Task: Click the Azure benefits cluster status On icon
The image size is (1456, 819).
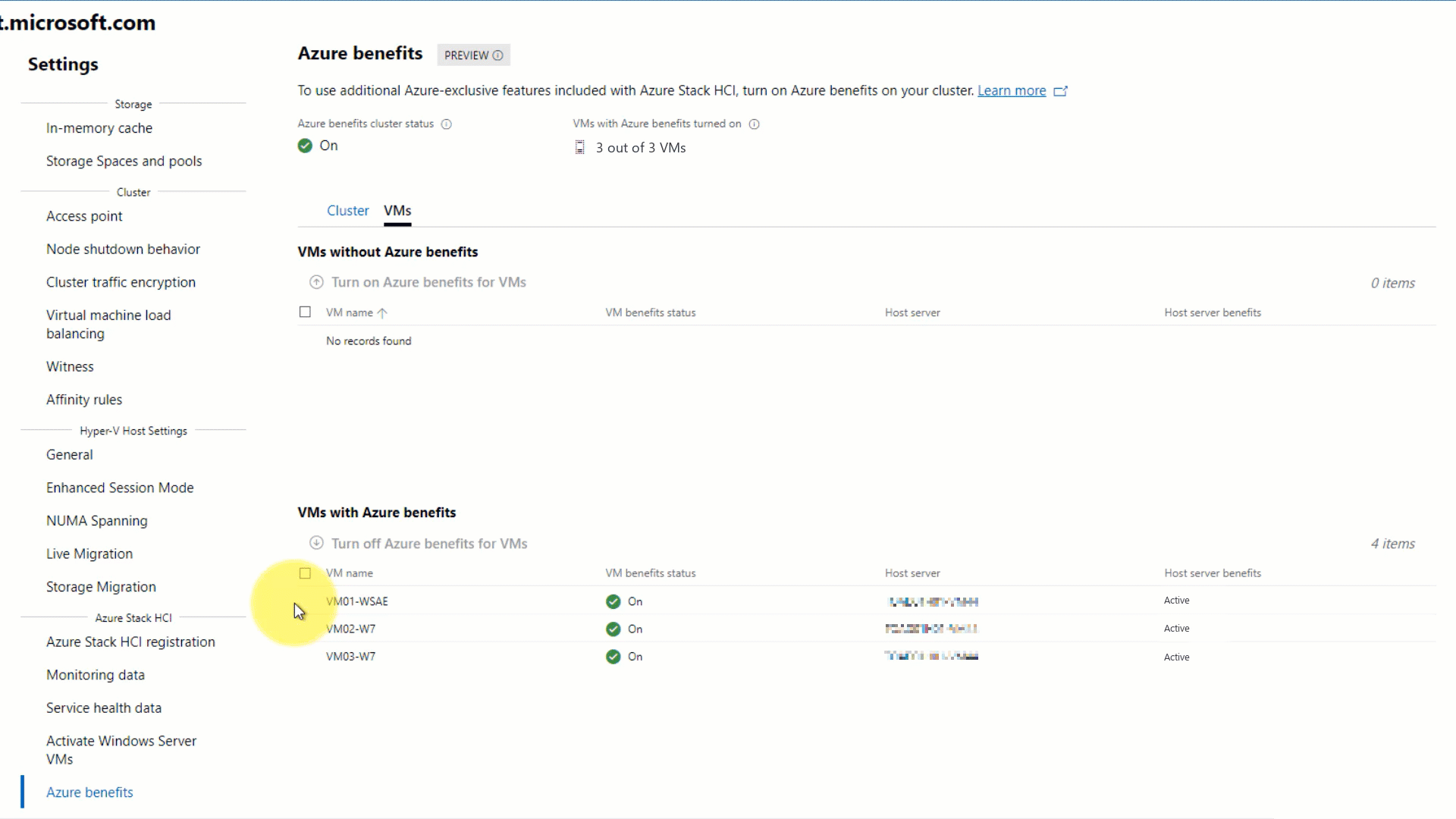Action: pyautogui.click(x=305, y=145)
